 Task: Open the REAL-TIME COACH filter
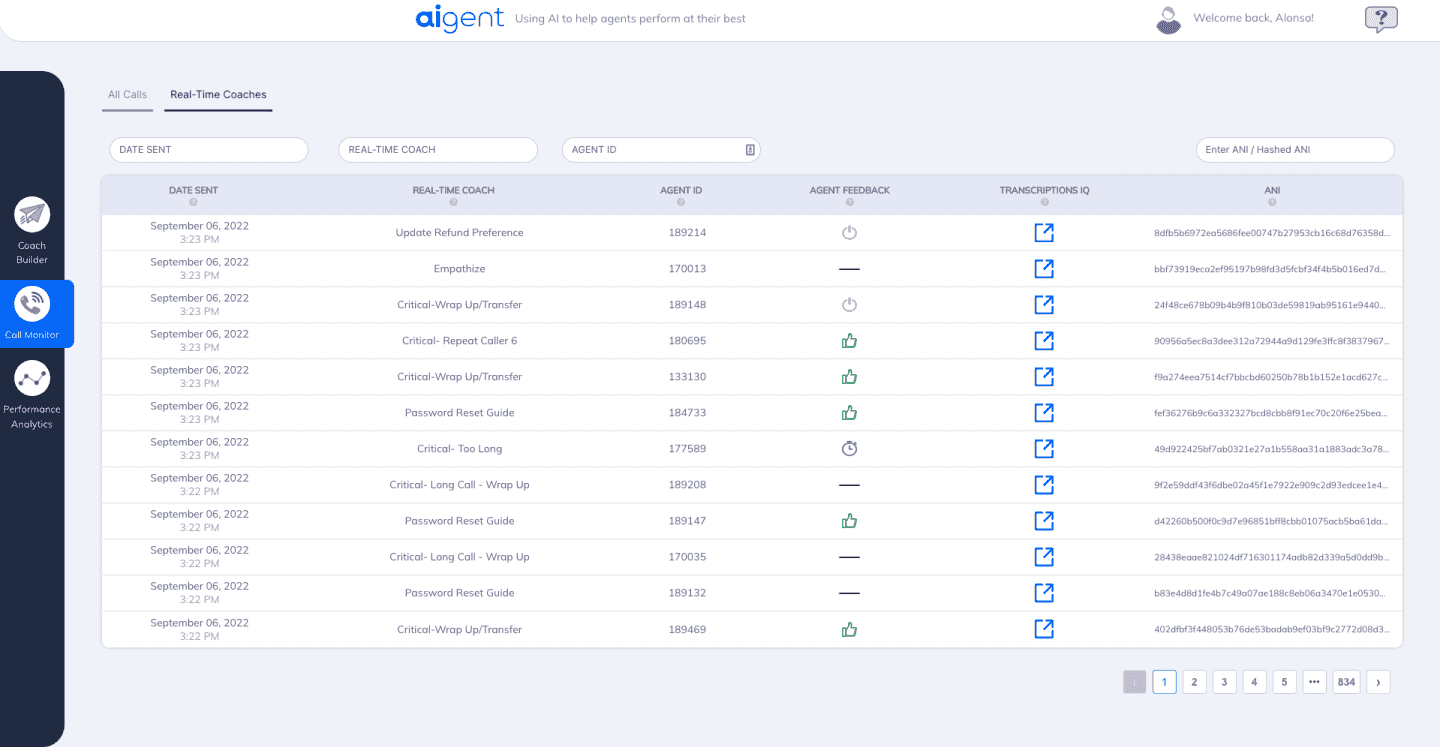(x=438, y=150)
